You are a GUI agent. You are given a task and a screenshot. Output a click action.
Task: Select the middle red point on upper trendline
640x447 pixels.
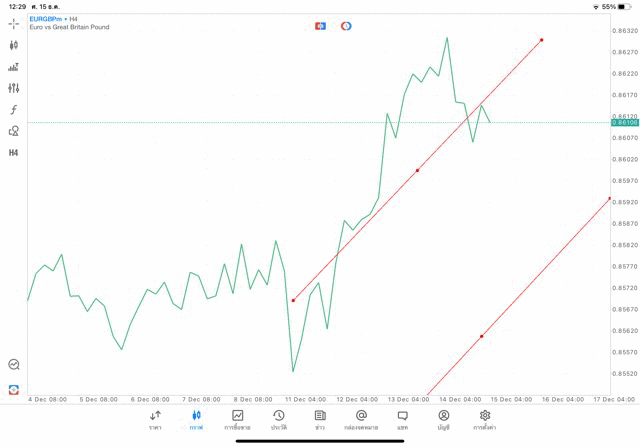pos(417,171)
